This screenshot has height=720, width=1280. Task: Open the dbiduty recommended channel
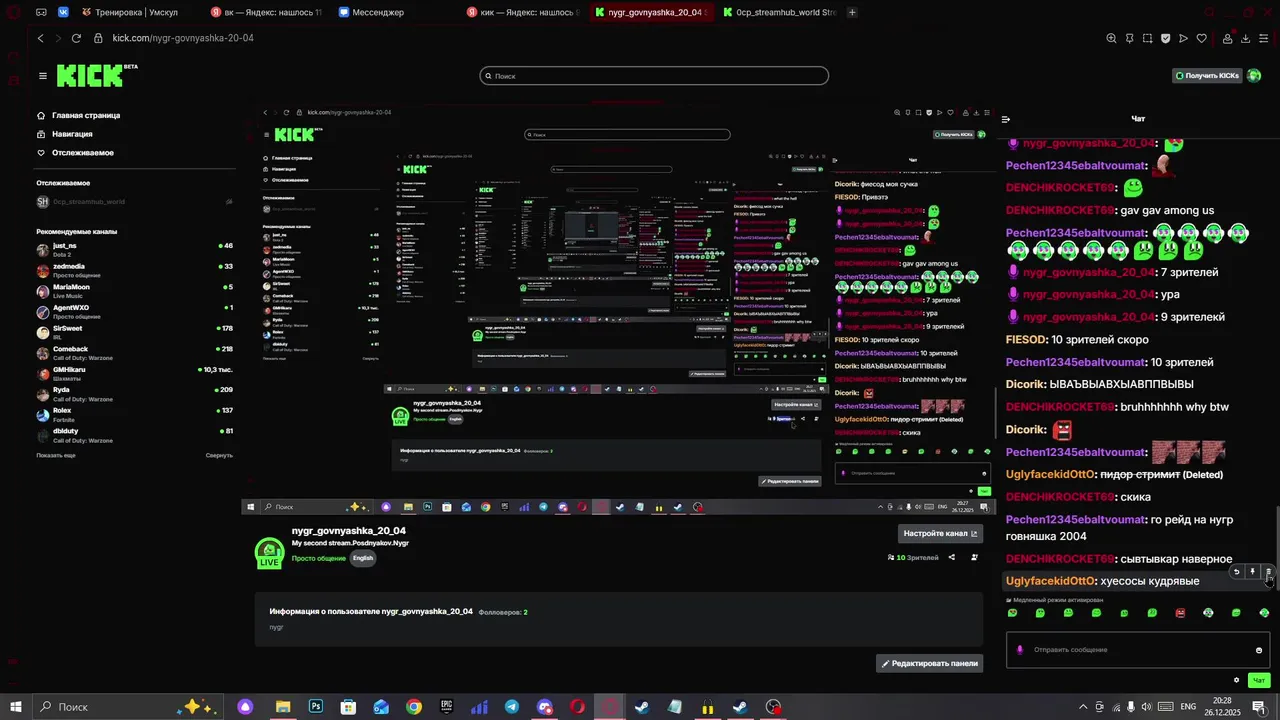point(134,436)
